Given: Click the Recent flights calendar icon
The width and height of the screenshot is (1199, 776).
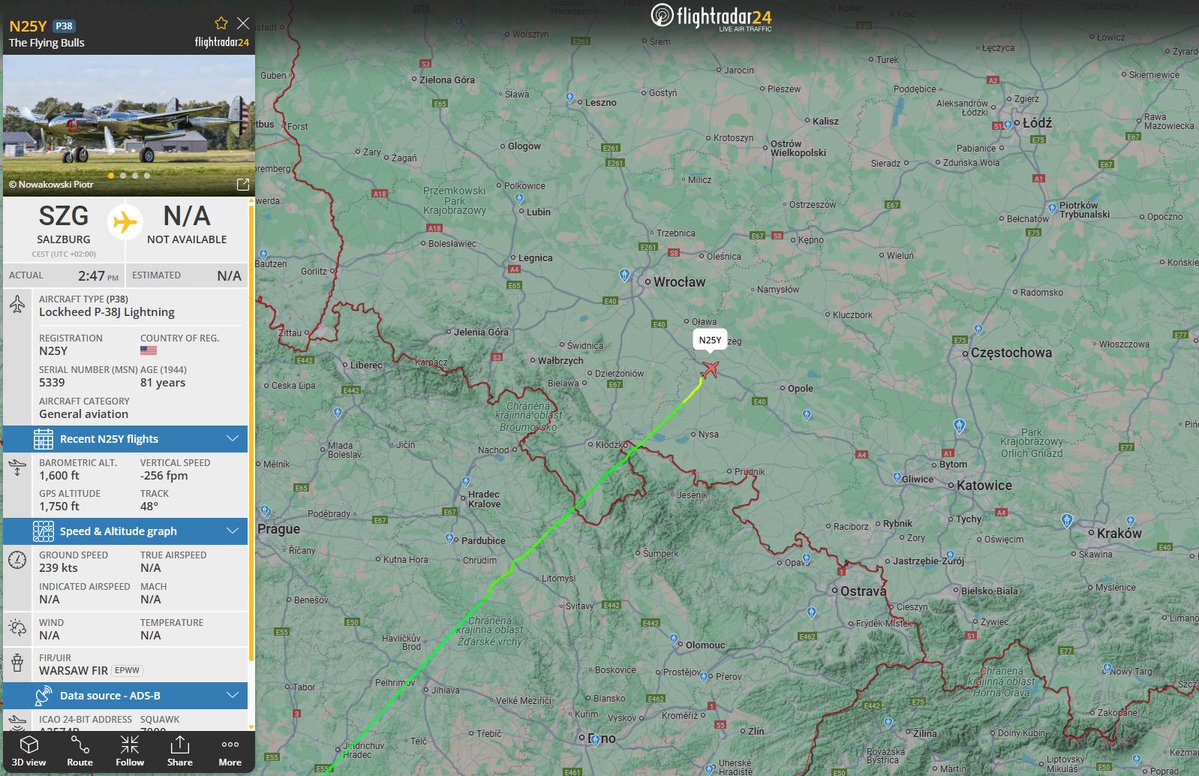Looking at the screenshot, I should coord(44,439).
